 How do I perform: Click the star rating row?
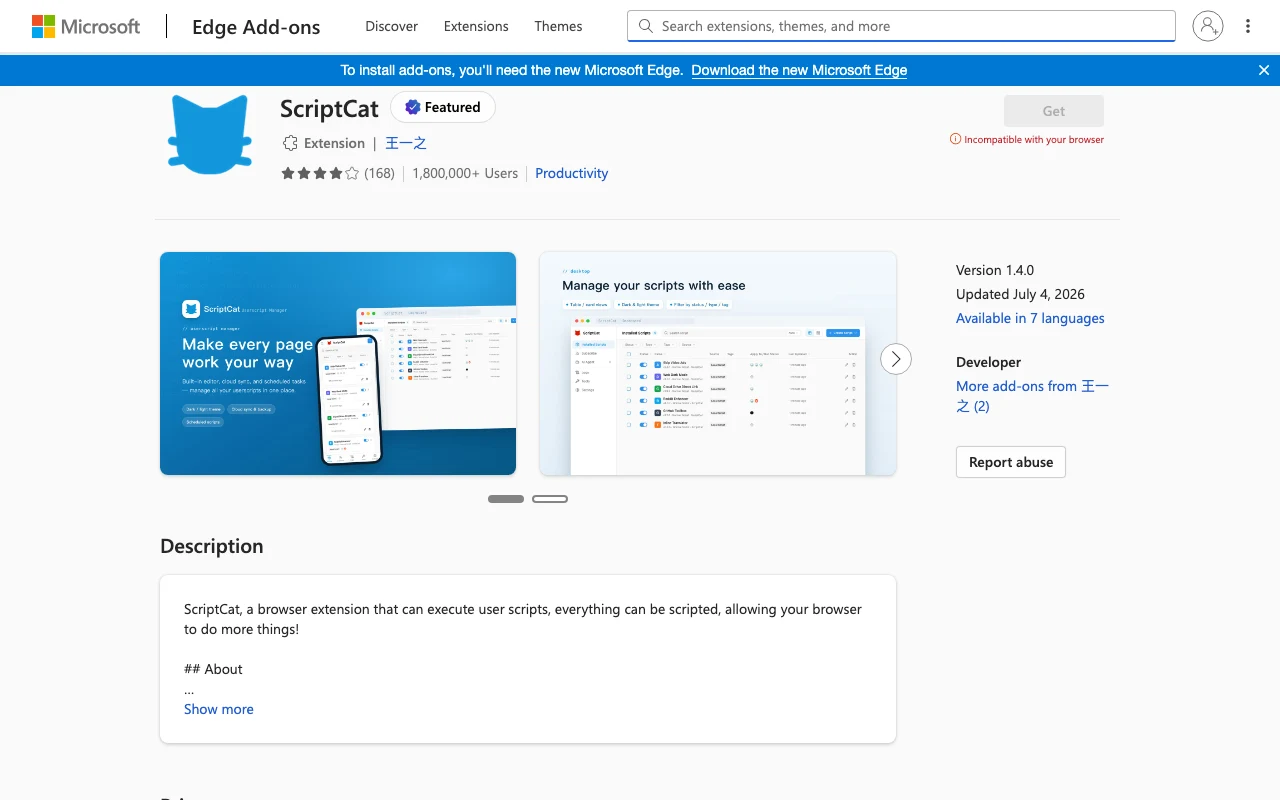320,173
